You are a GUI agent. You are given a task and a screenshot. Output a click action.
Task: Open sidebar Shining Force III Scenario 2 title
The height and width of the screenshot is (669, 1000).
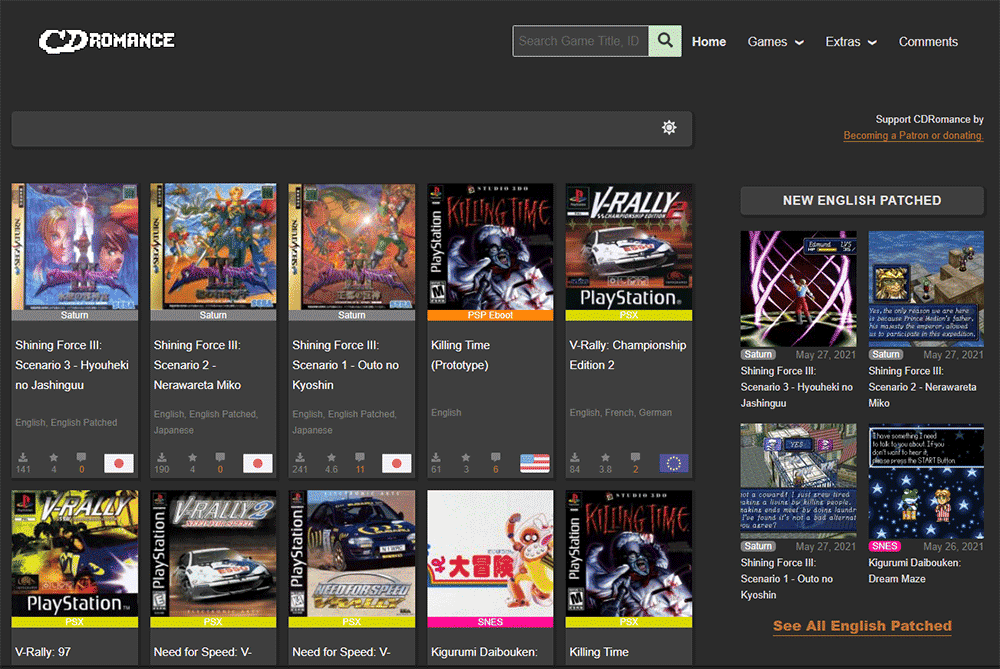pyautogui.click(x=922, y=386)
